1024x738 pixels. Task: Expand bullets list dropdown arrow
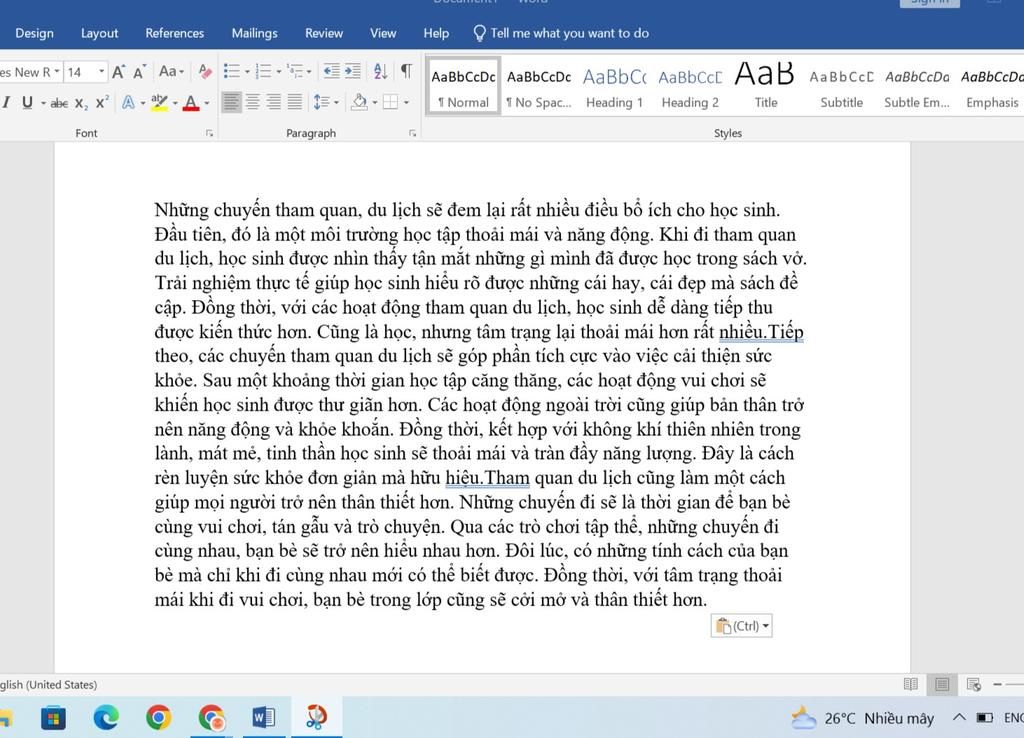248,72
